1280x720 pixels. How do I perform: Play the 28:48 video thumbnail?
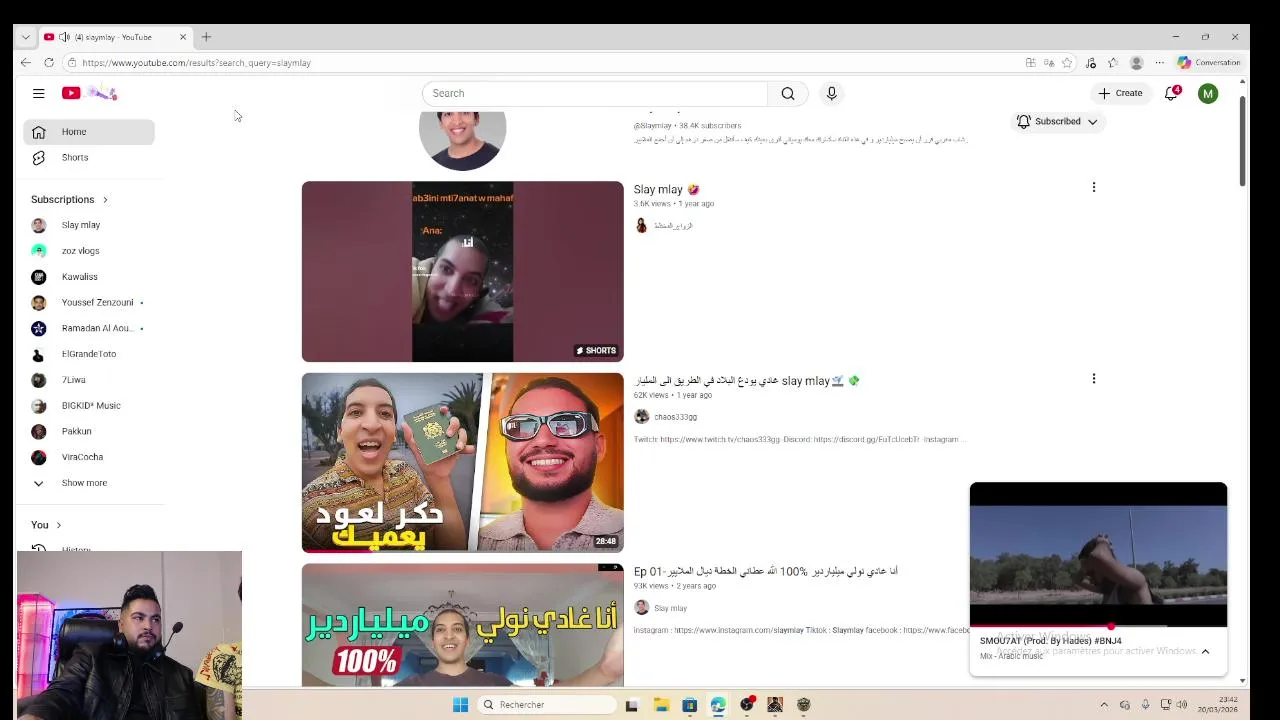click(x=462, y=462)
